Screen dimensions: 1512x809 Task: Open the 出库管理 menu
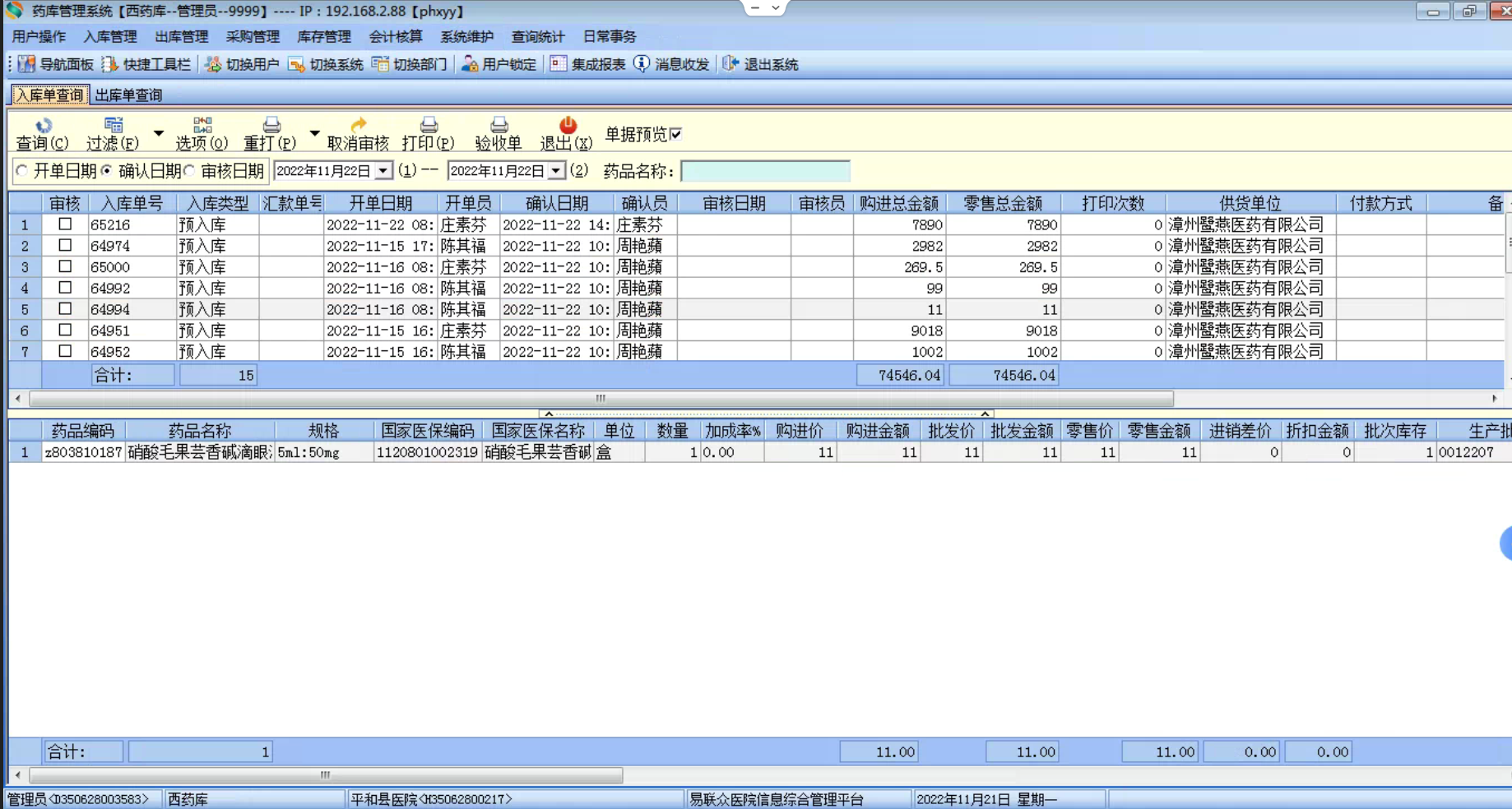pyautogui.click(x=182, y=36)
